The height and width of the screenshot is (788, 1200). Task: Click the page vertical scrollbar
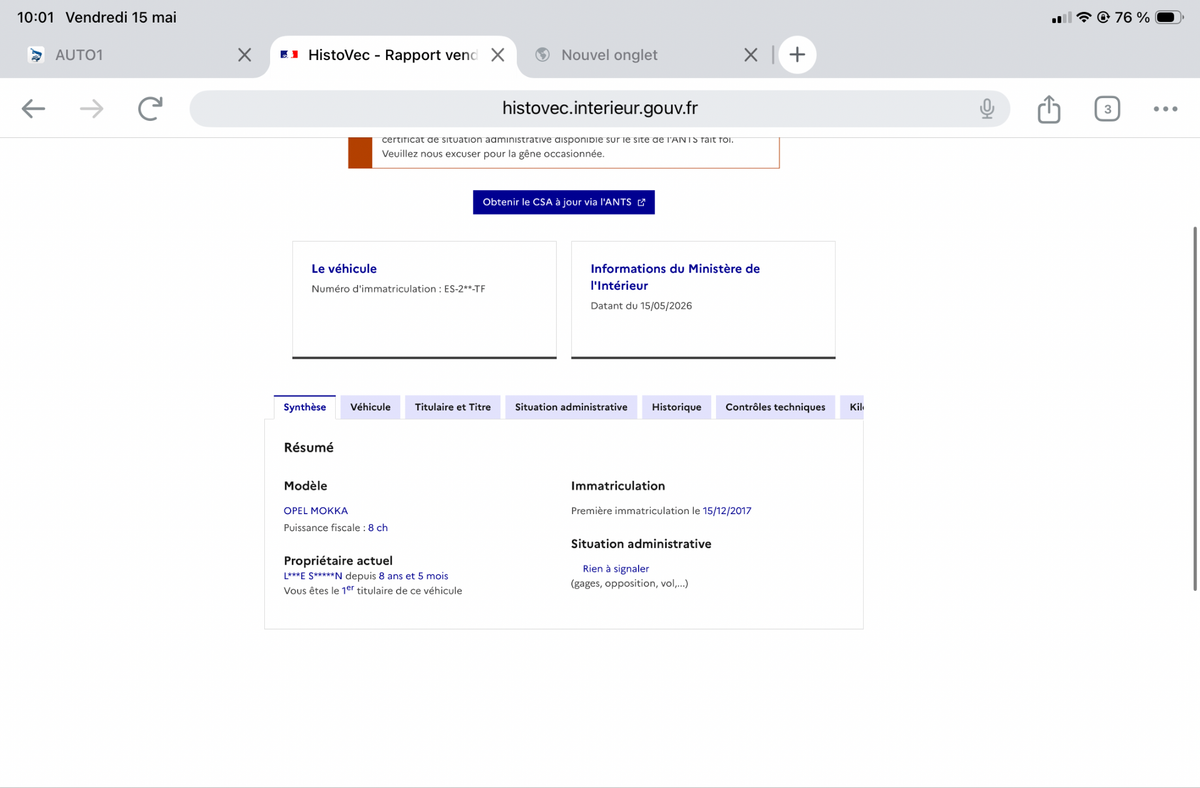pyautogui.click(x=1195, y=408)
